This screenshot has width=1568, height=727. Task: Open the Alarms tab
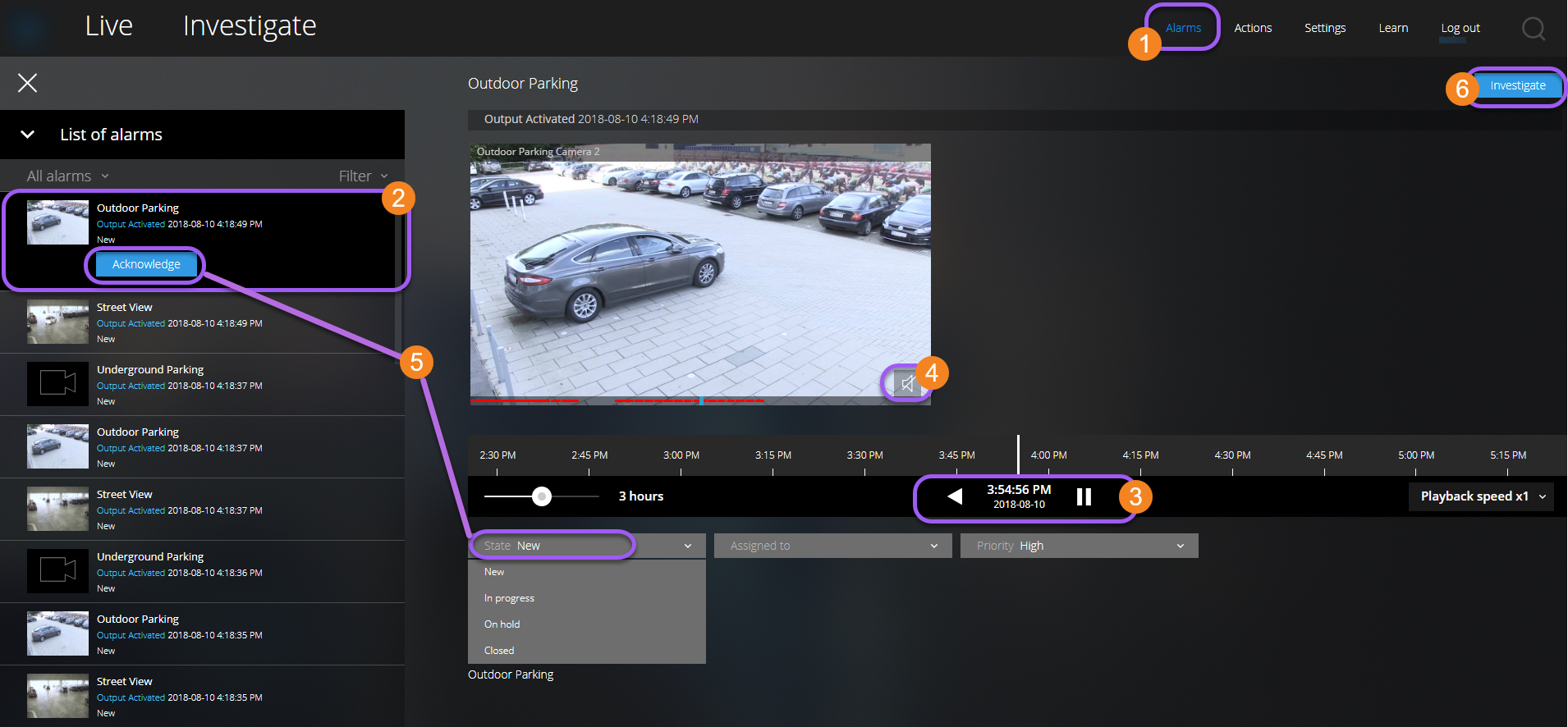(1183, 28)
